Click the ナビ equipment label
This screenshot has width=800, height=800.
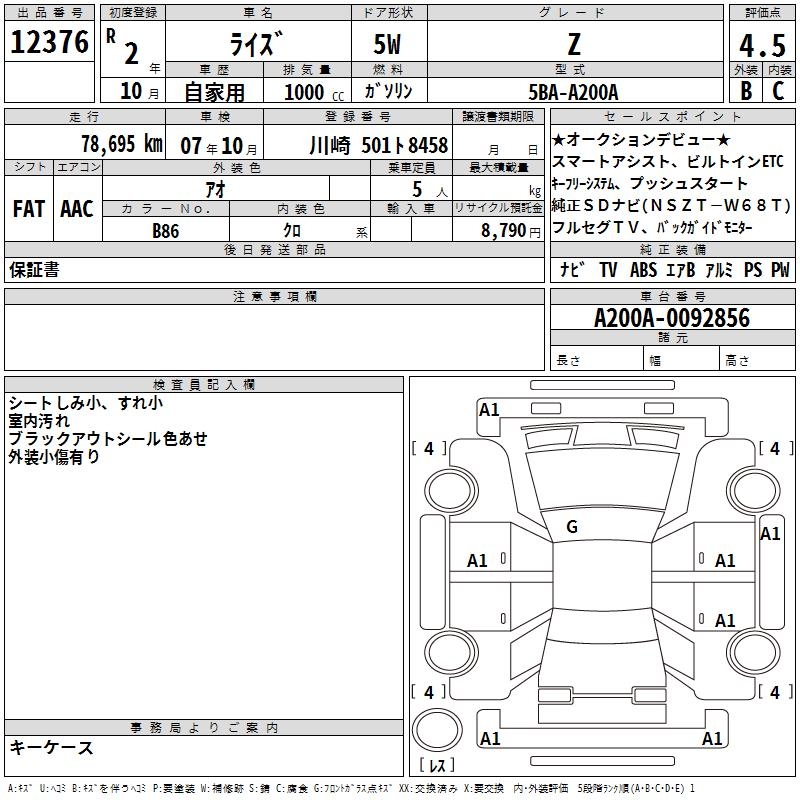pyautogui.click(x=572, y=269)
